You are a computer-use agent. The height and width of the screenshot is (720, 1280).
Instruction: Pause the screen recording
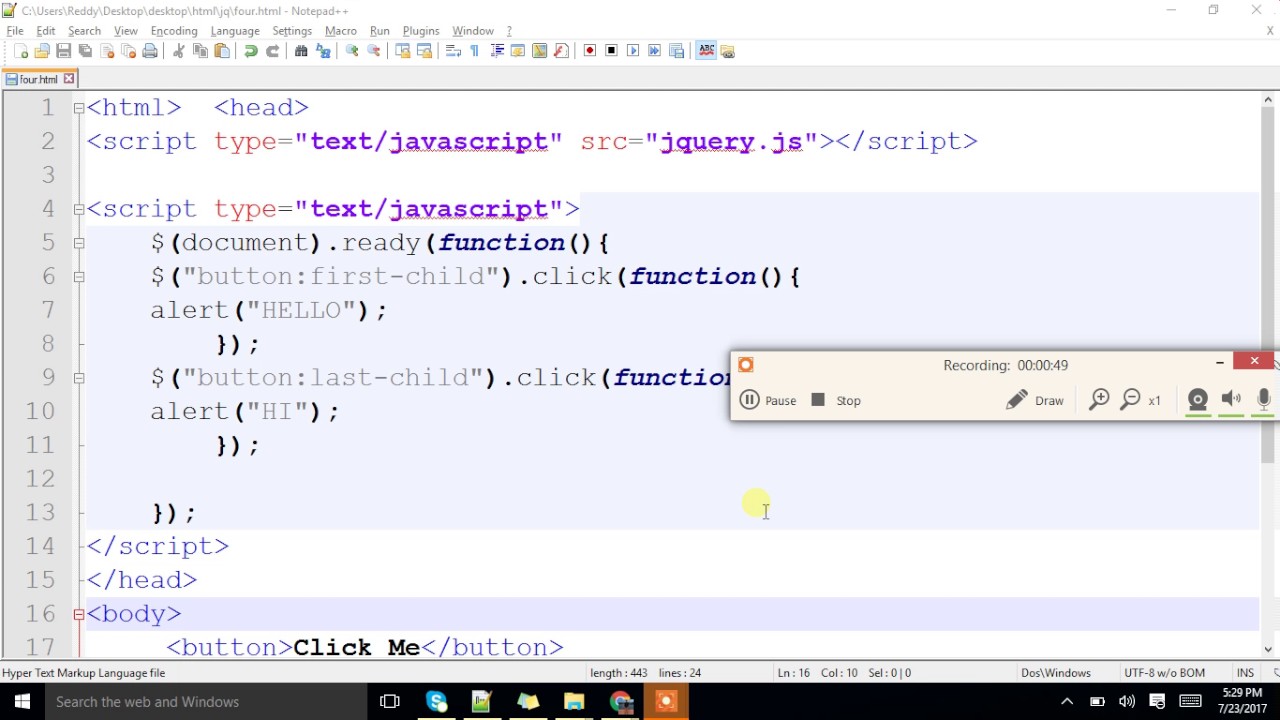click(x=768, y=400)
